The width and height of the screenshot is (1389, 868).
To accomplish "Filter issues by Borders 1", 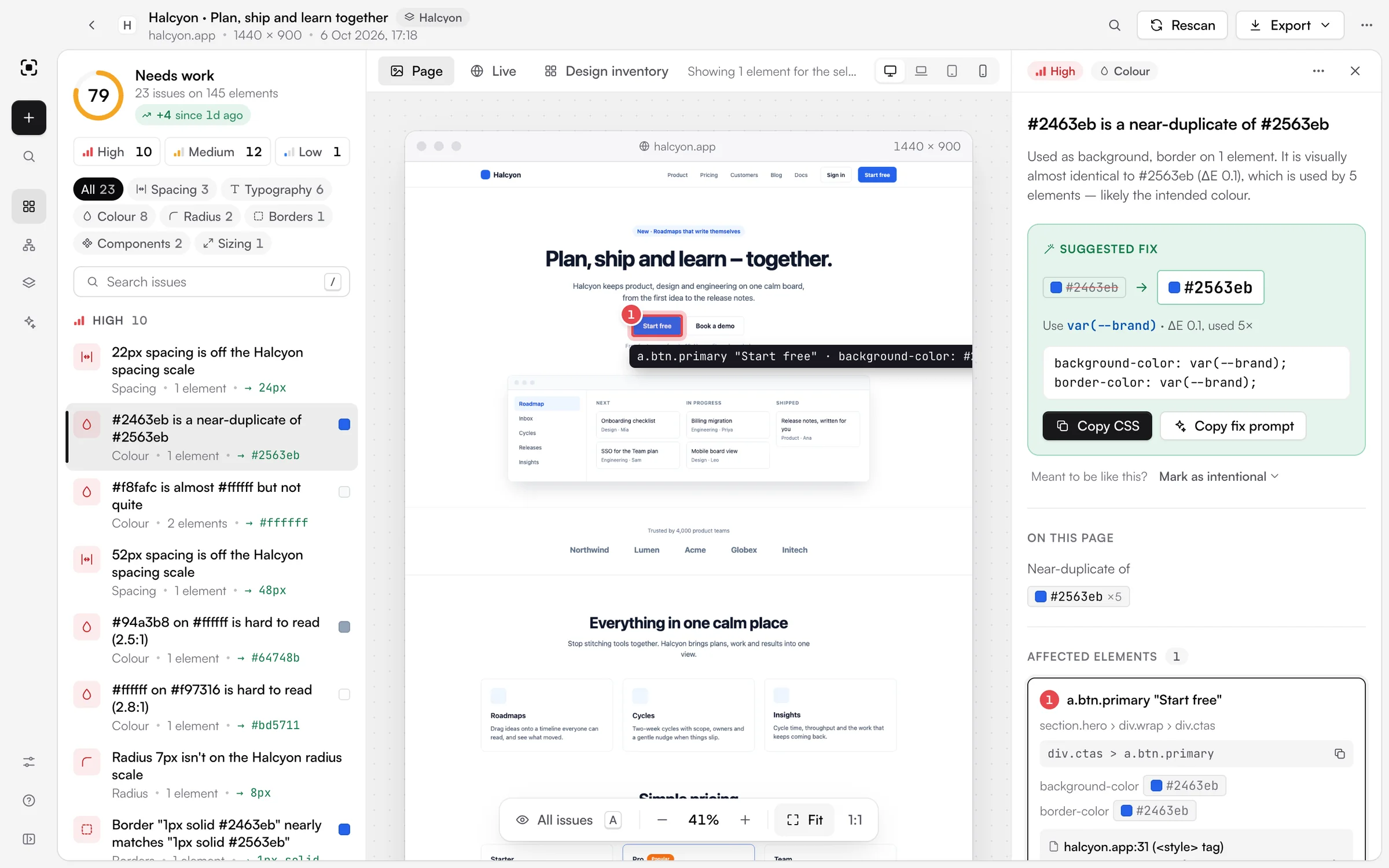I will tap(289, 216).
